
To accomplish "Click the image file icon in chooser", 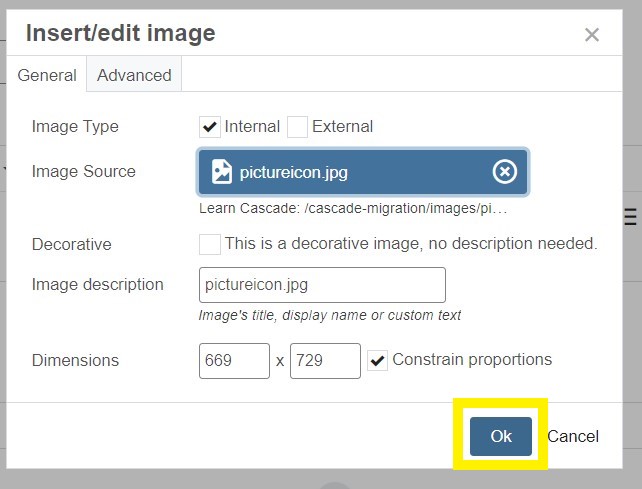I will tap(222, 172).
